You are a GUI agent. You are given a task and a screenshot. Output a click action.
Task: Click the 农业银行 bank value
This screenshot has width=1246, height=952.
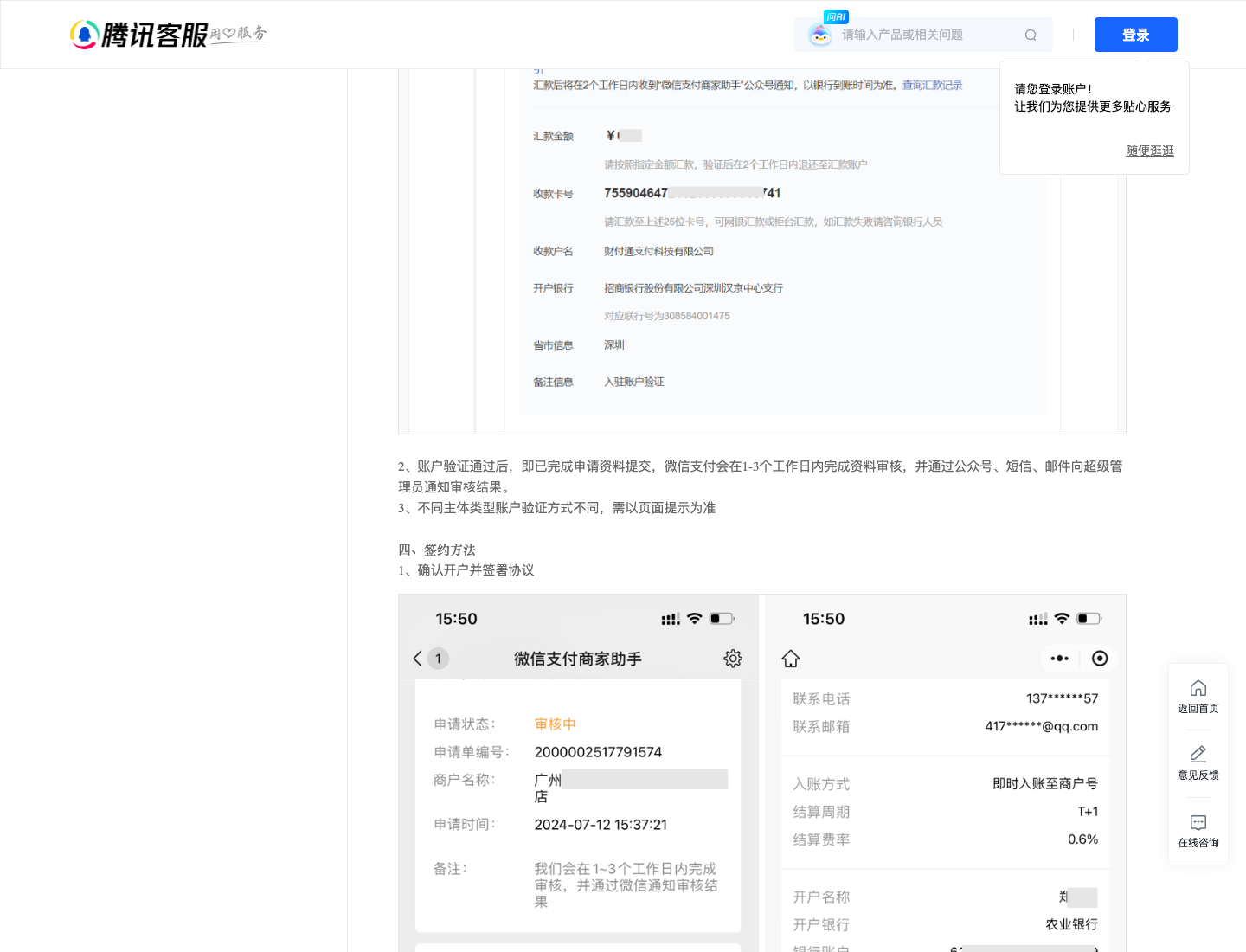coord(1072,924)
